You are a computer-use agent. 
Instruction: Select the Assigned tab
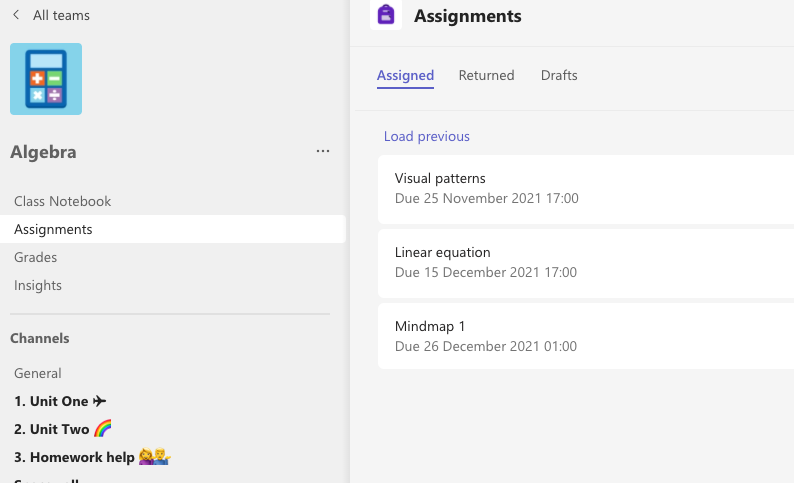pyautogui.click(x=405, y=75)
